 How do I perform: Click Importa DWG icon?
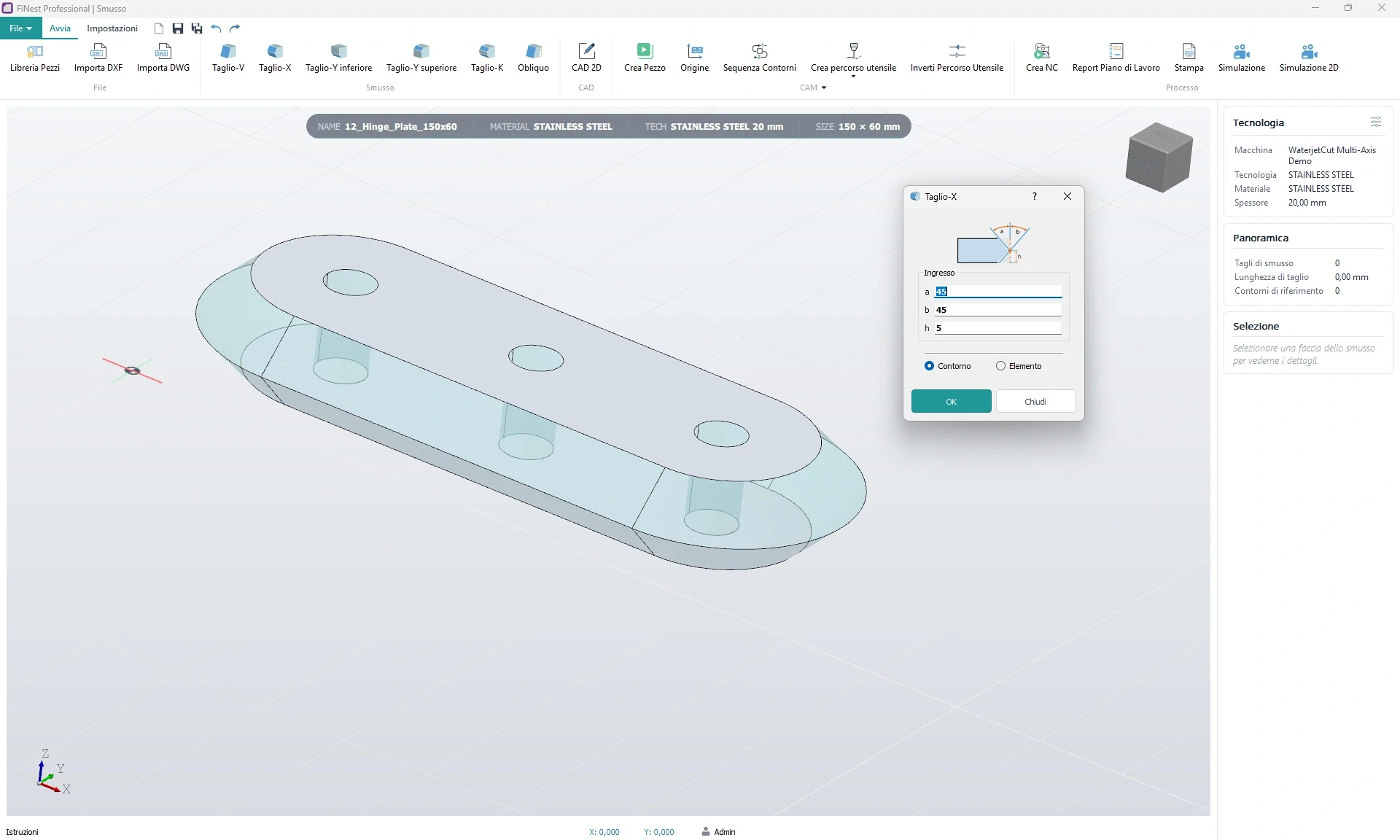coord(163,51)
